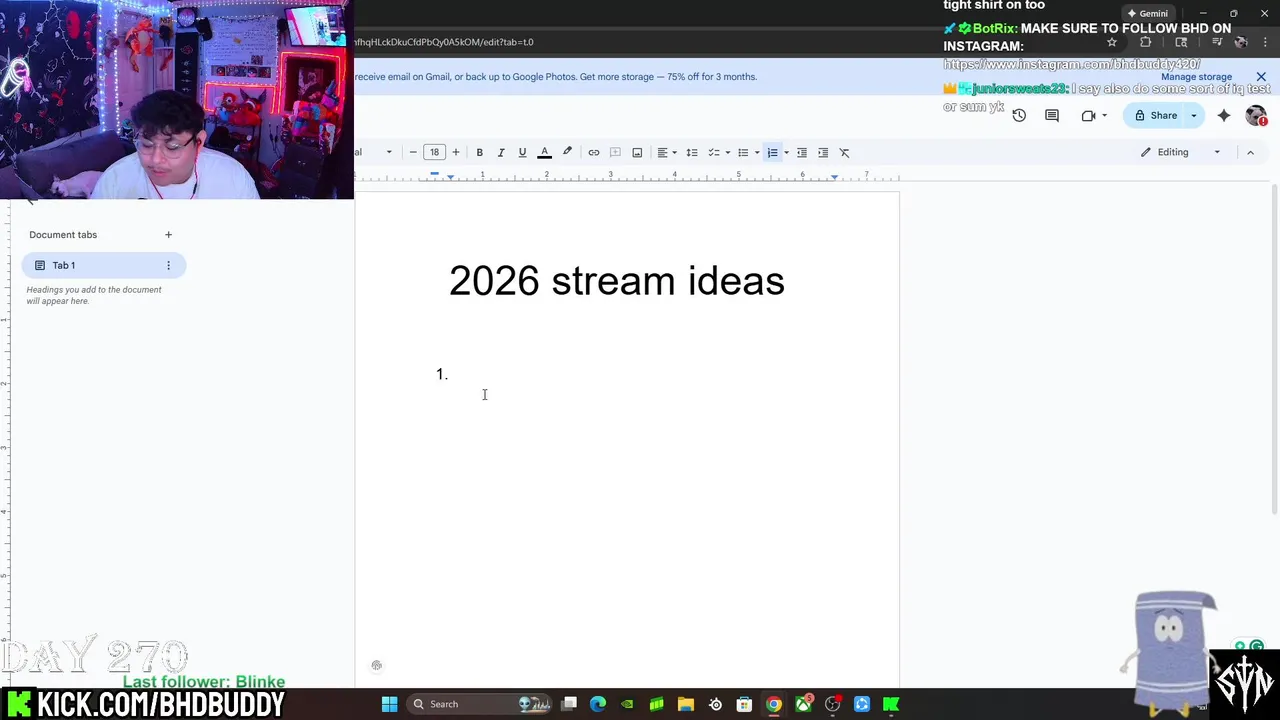Open the highlight color pen tool
Viewport: 1280px width, 720px height.
point(567,152)
